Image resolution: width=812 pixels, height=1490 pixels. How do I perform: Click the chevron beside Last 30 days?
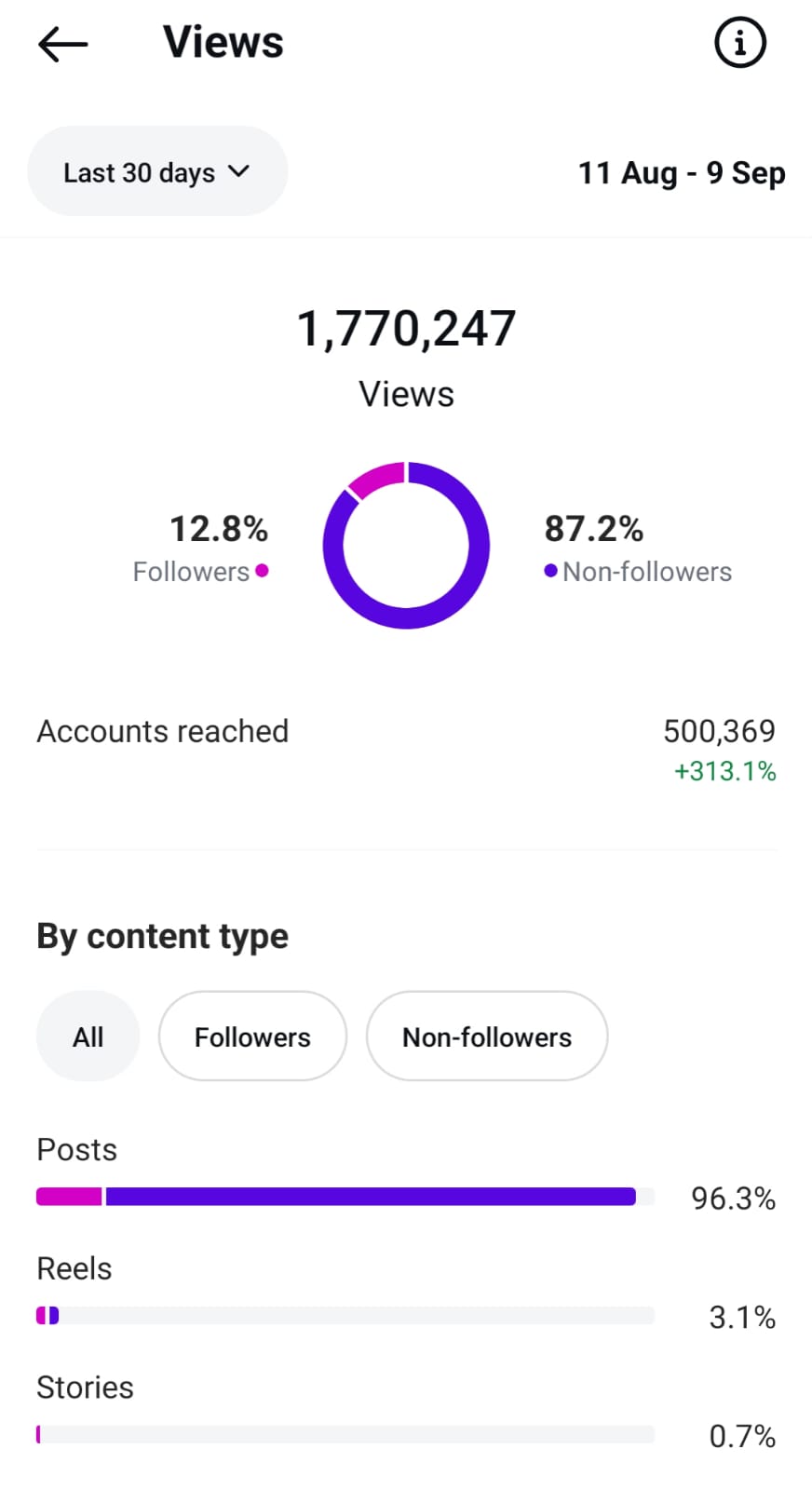point(239,171)
